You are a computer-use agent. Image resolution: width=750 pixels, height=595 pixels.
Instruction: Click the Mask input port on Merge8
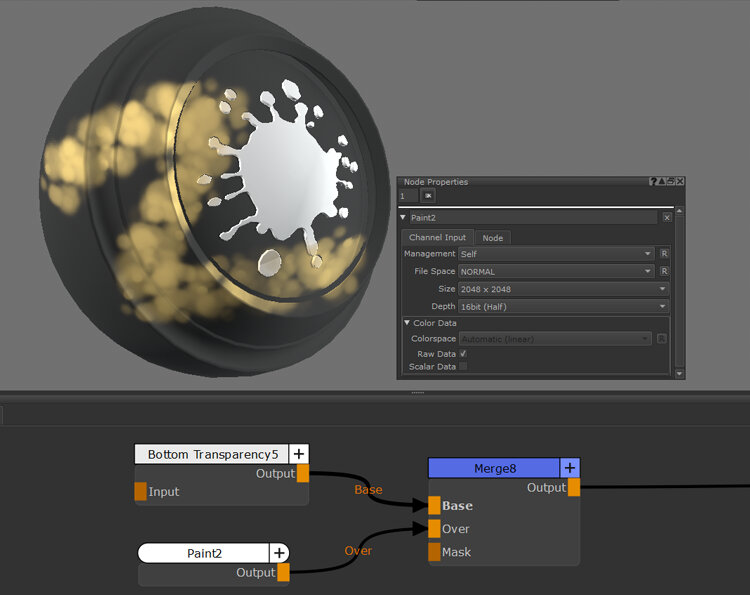pos(435,552)
